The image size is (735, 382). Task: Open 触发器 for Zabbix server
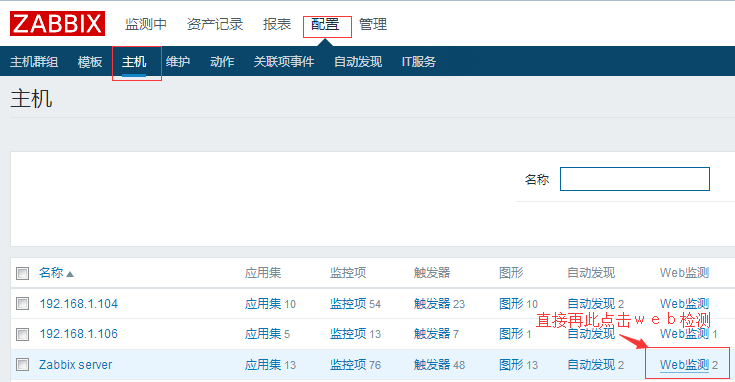pyautogui.click(x=432, y=365)
